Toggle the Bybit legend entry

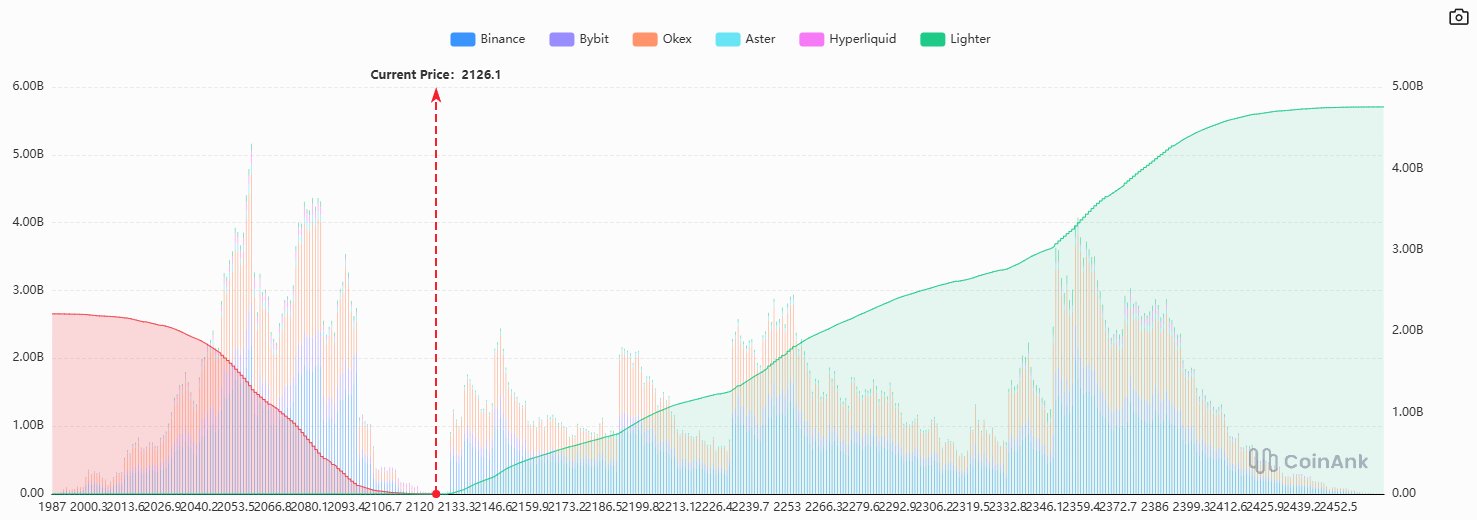tap(580, 39)
